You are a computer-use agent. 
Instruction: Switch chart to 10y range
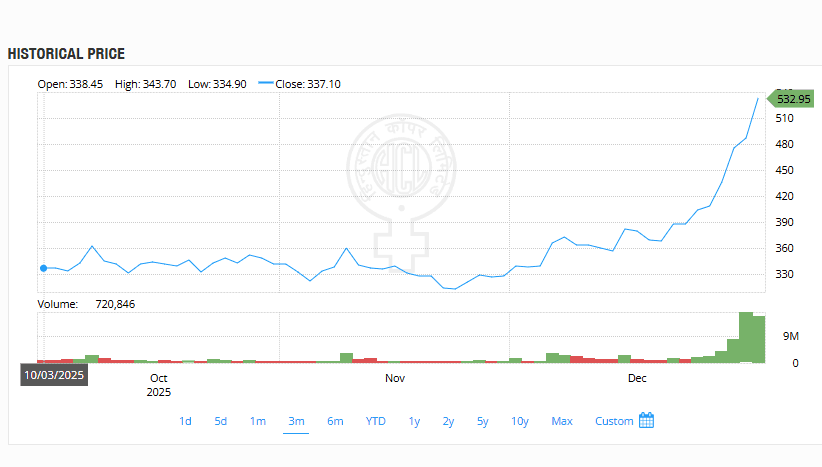[x=519, y=421]
